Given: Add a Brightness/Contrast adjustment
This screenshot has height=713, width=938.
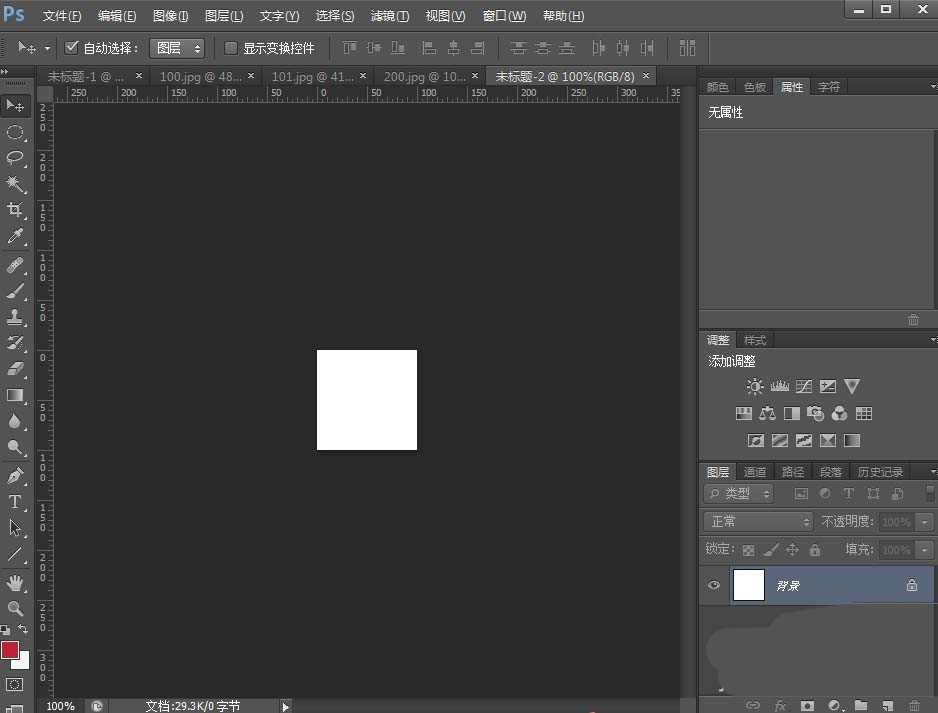Looking at the screenshot, I should coord(754,386).
